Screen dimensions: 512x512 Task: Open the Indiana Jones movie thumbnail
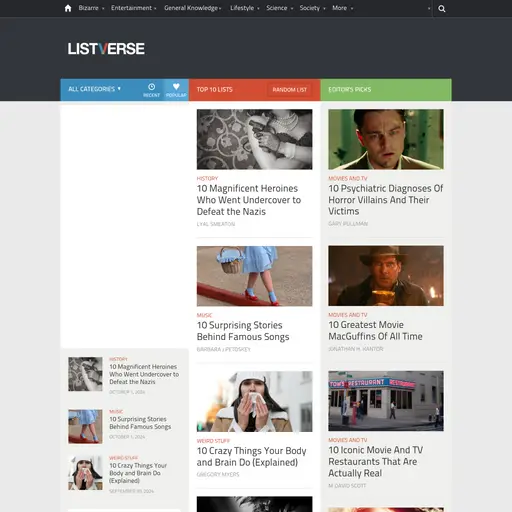(x=386, y=276)
